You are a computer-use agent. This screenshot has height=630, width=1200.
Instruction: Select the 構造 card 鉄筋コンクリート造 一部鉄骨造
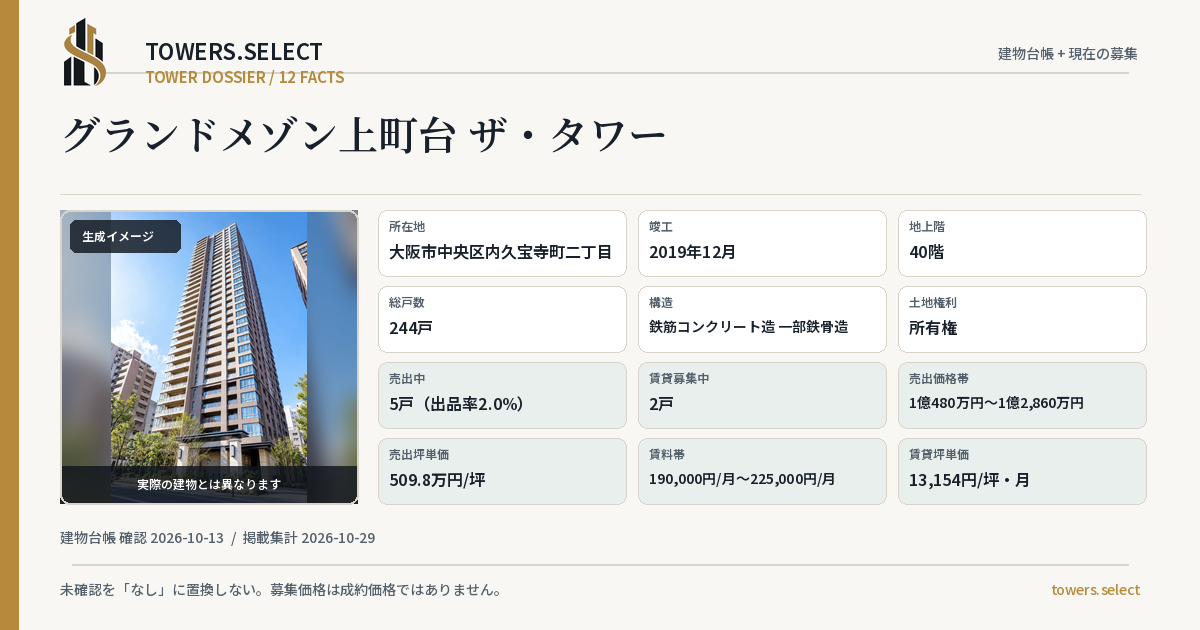[x=762, y=319]
